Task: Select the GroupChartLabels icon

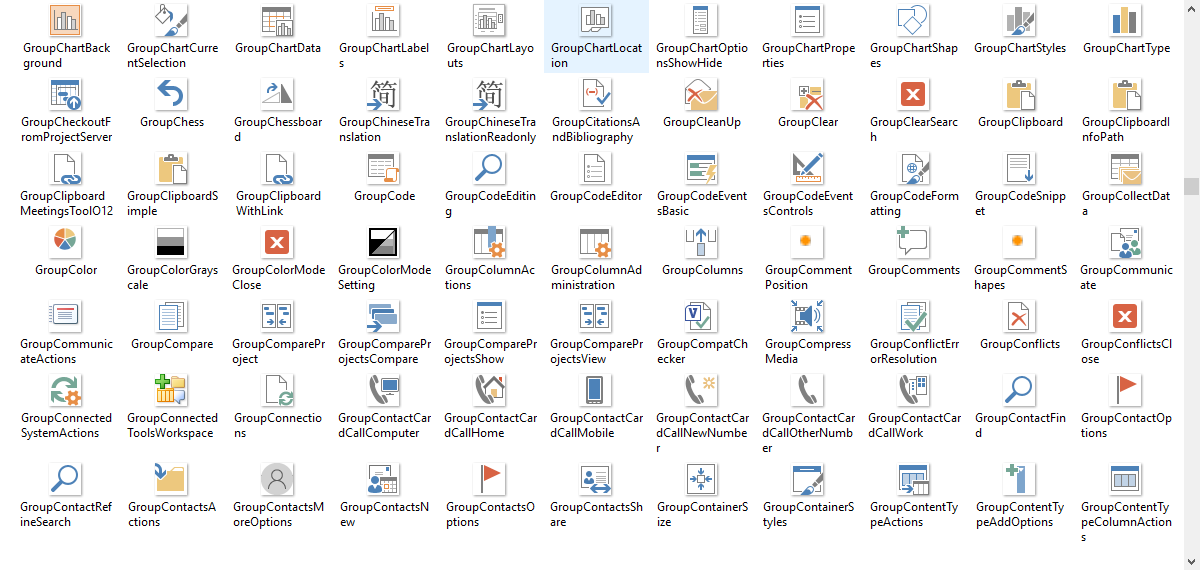Action: click(x=384, y=20)
